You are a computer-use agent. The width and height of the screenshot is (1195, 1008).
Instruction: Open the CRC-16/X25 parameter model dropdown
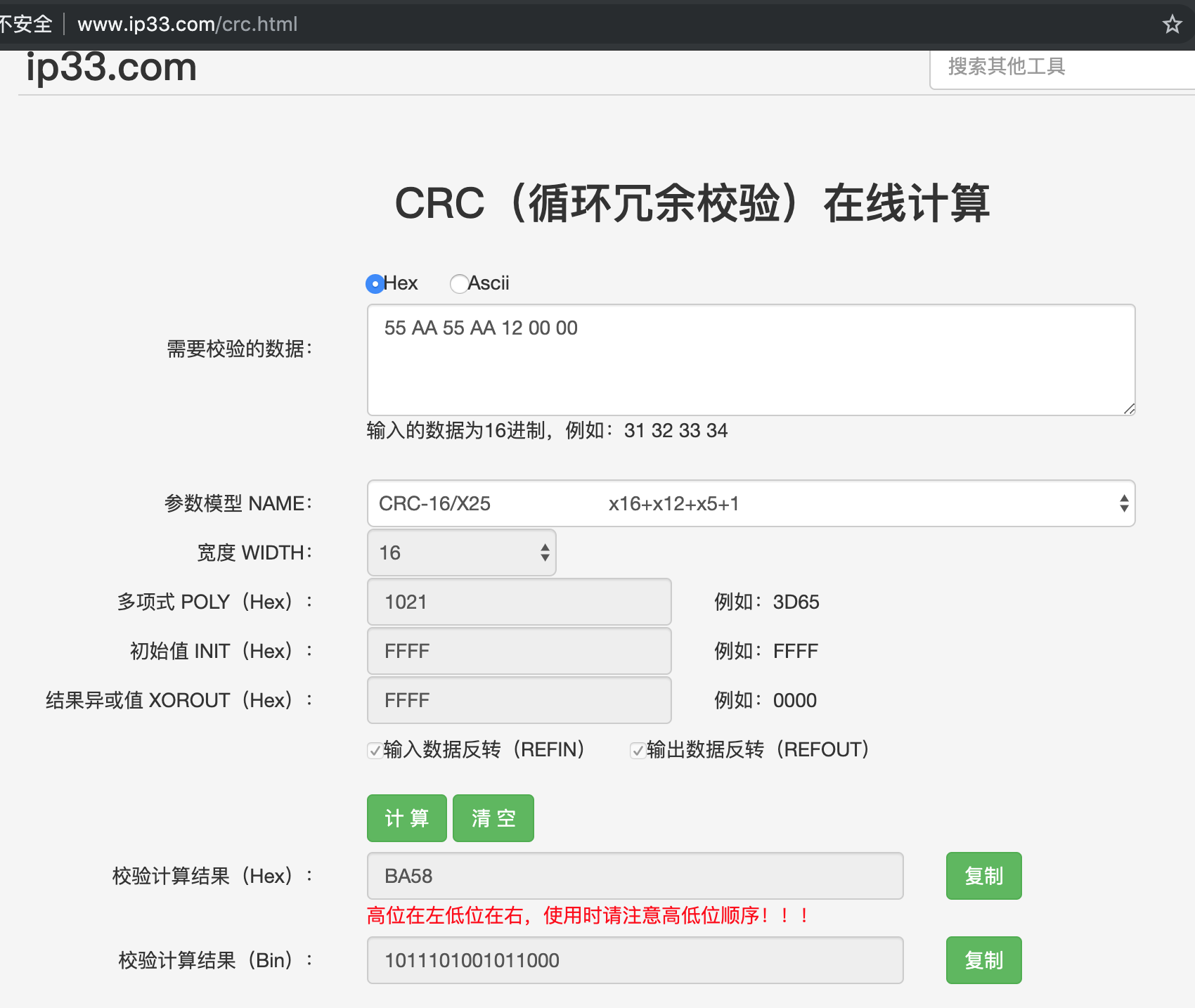(x=751, y=503)
